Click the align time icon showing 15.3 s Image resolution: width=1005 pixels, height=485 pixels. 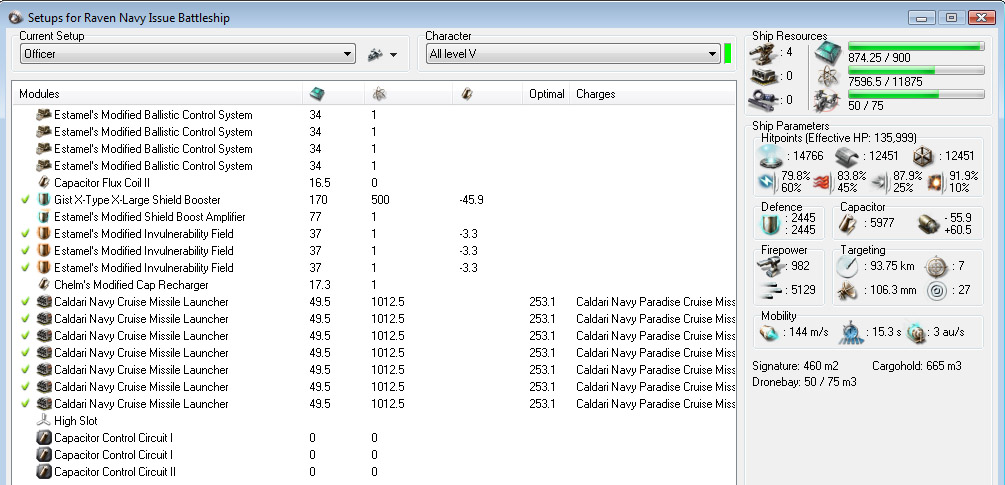tap(851, 332)
